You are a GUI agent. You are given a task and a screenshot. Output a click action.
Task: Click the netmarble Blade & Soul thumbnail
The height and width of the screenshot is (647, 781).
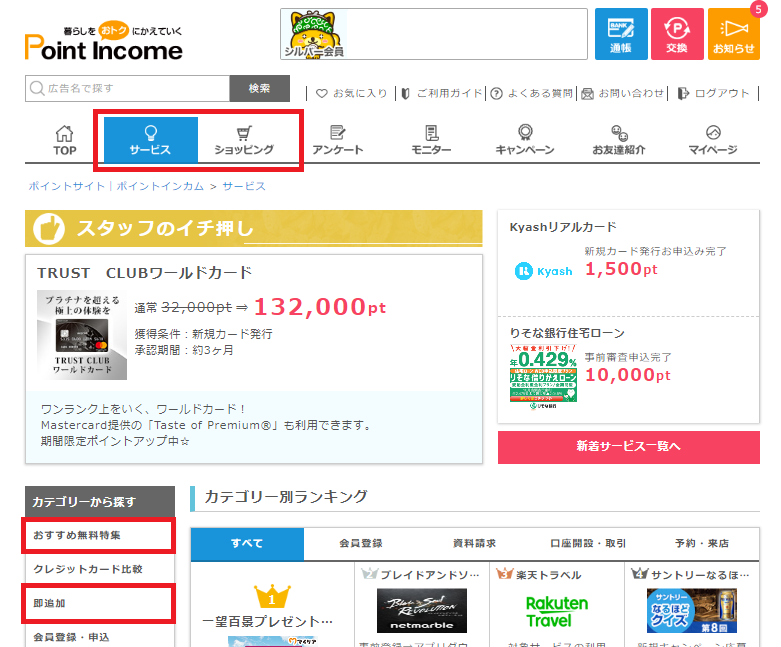pos(422,611)
